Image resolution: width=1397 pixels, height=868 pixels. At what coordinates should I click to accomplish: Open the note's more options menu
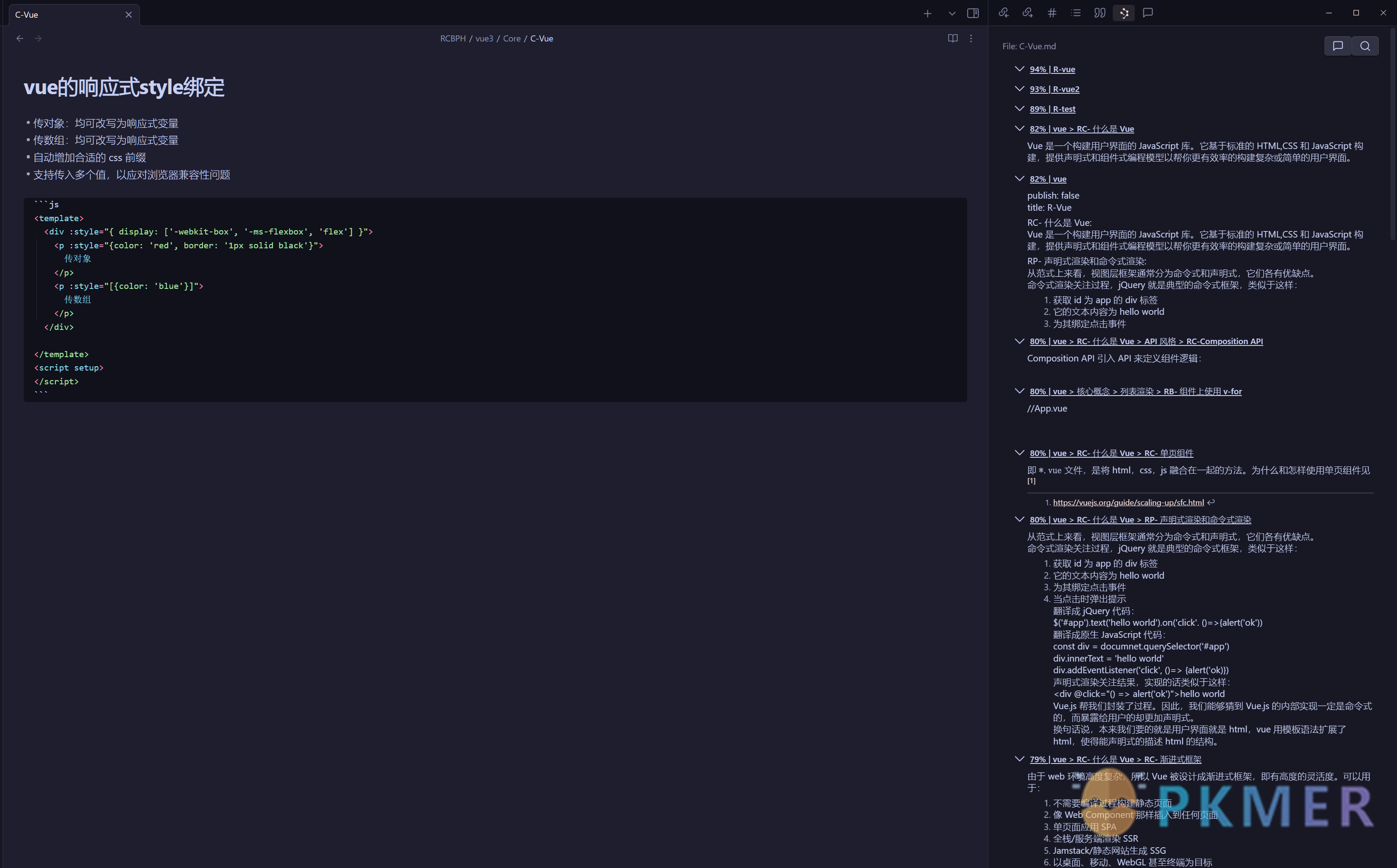click(971, 38)
